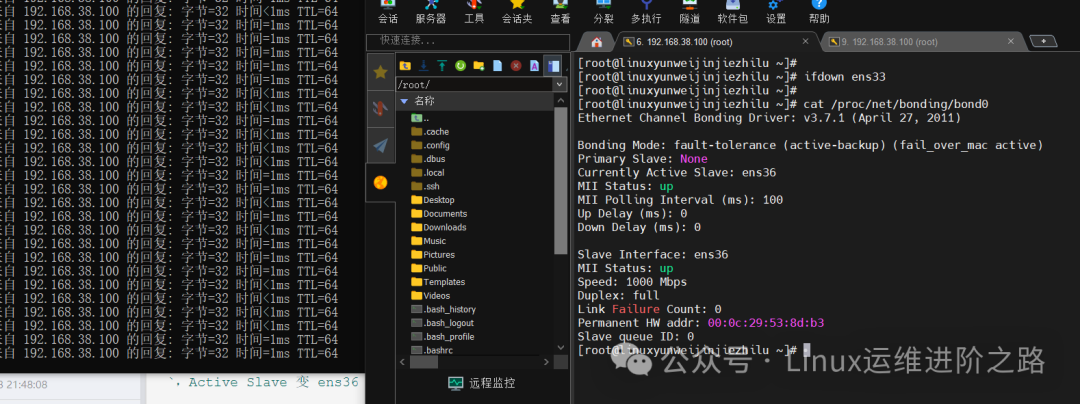
Task: Open the SFTP sidebar tab with orange globe
Action: [380, 182]
